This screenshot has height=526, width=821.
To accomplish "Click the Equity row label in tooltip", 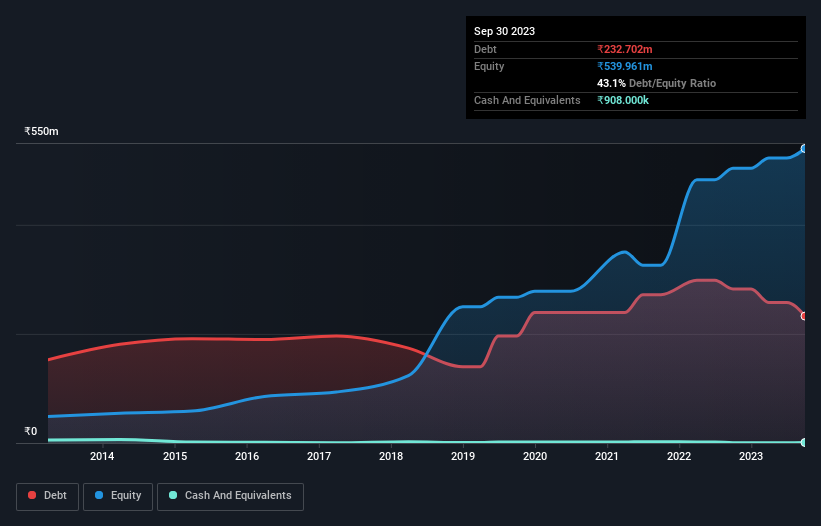I will click(x=489, y=66).
